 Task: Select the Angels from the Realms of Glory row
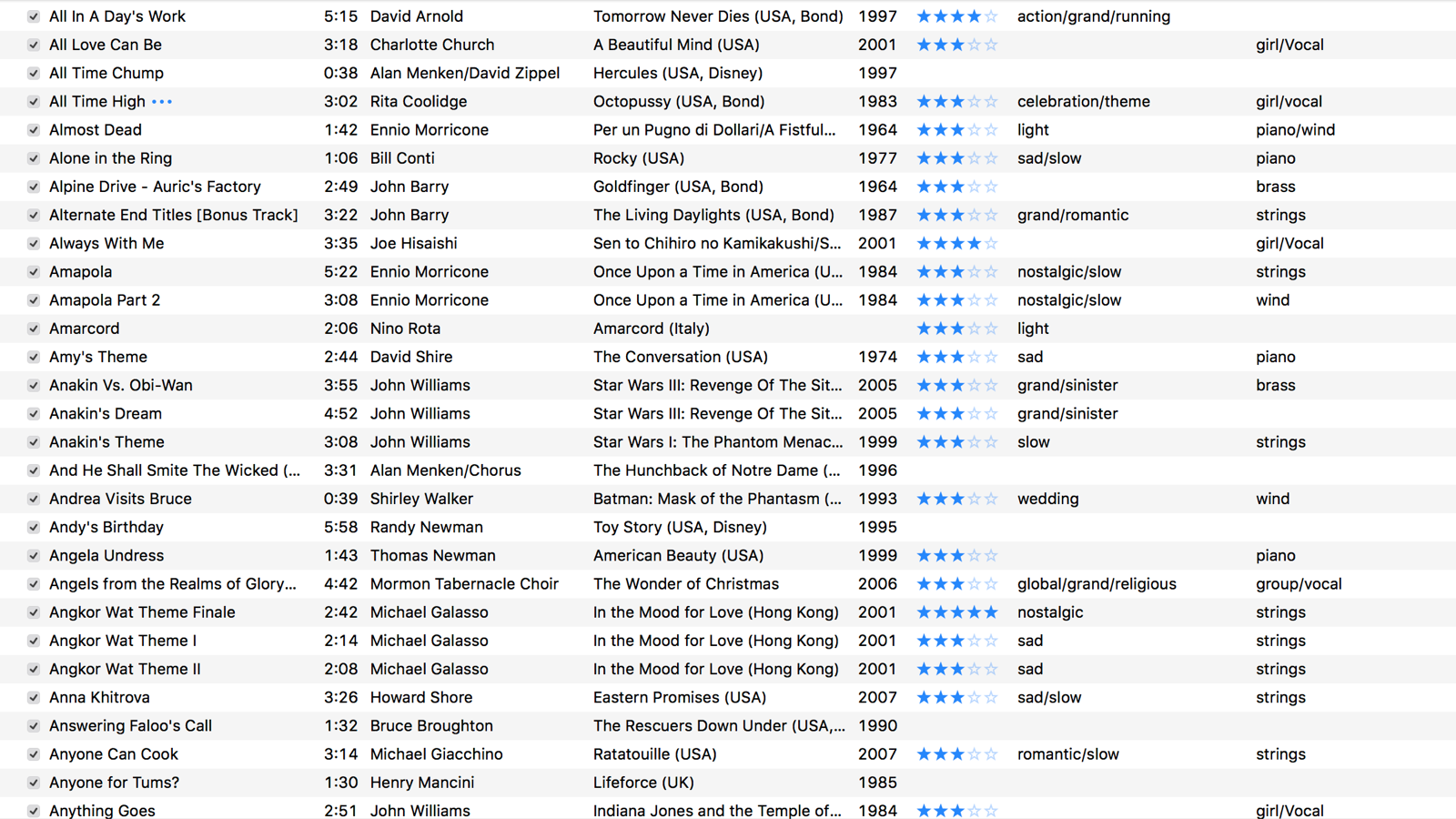pyautogui.click(x=172, y=584)
